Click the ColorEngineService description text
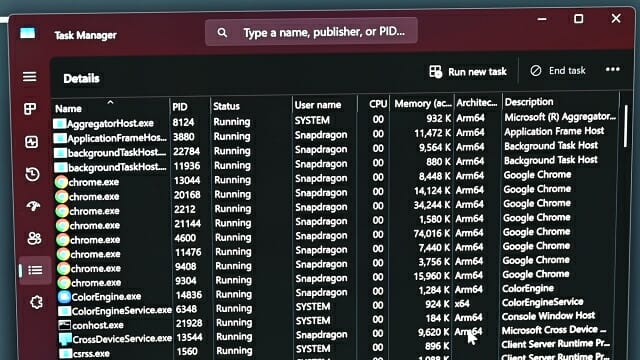The width and height of the screenshot is (640, 360). pos(542,302)
